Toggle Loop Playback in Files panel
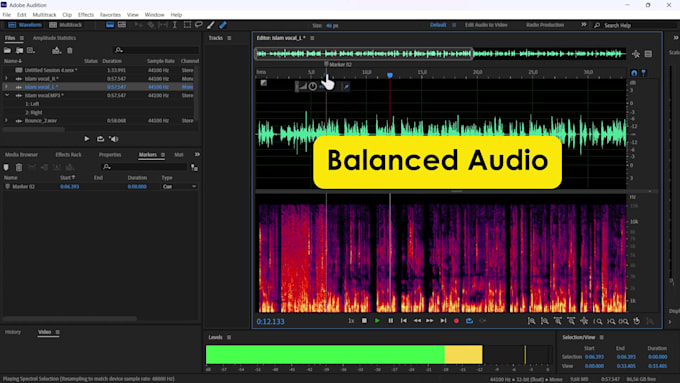Viewport: 680px width, 383px height. coord(100,139)
